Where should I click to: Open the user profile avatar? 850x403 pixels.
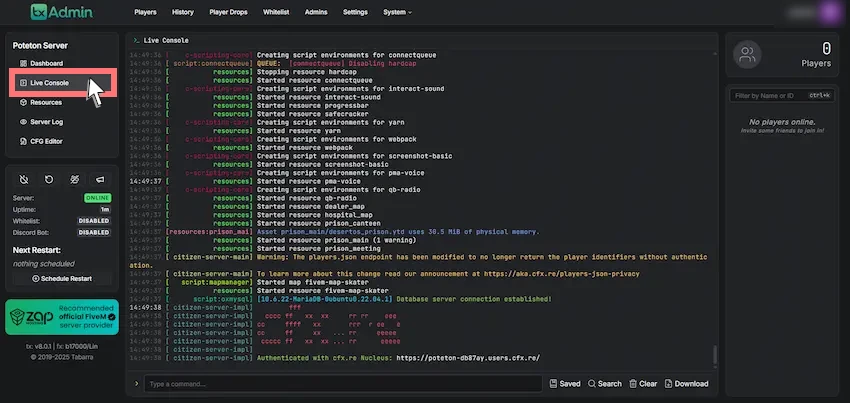[828, 12]
